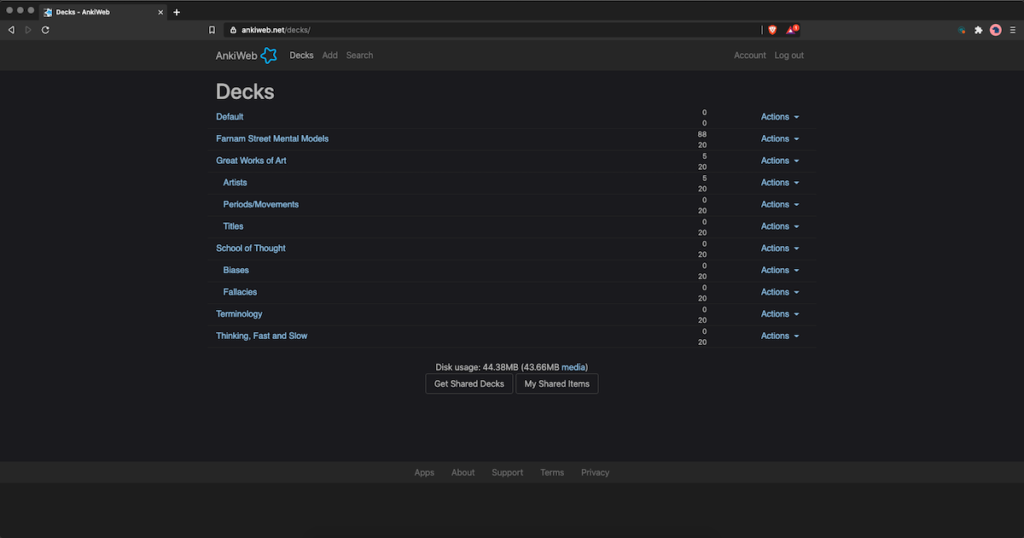Click the AnkiWeb brand text
Screen dimensions: 1024x538
tap(236, 55)
